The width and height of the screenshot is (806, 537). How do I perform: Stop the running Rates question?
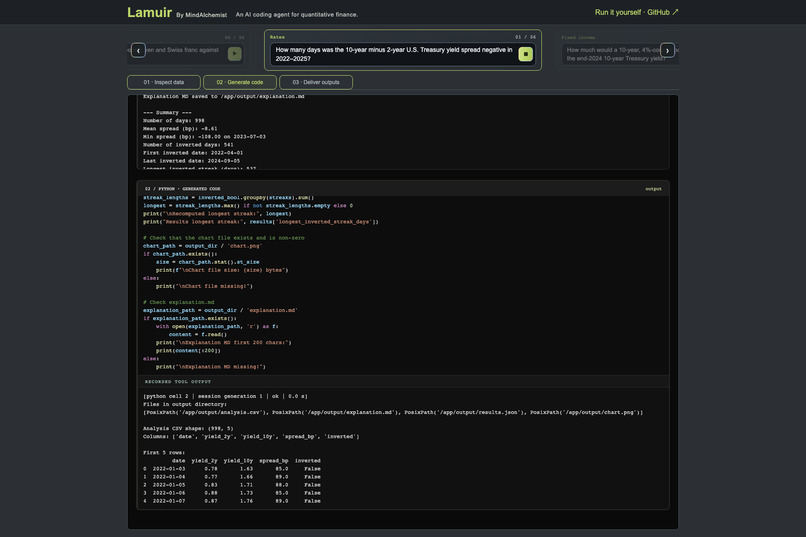[x=525, y=54]
